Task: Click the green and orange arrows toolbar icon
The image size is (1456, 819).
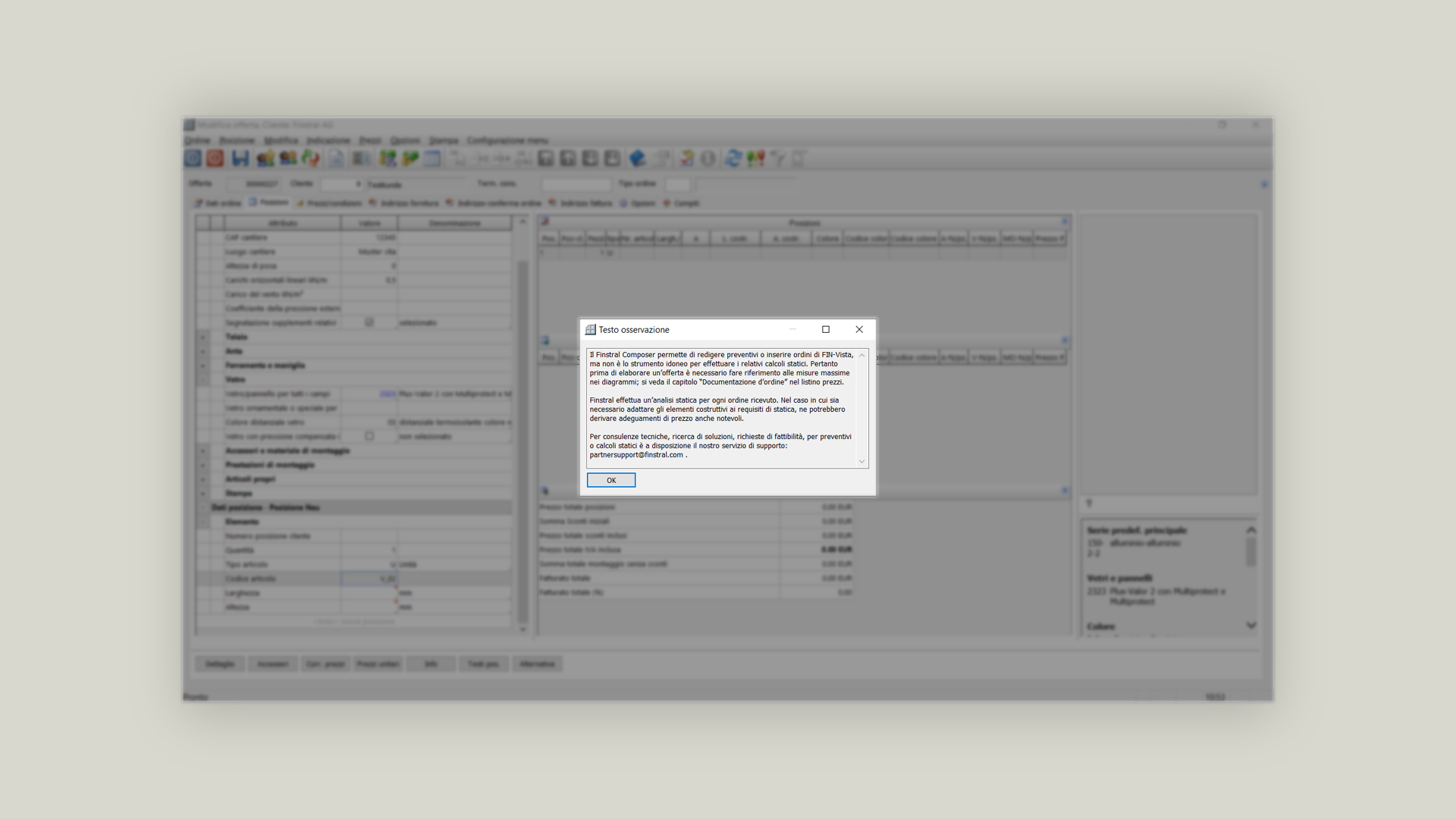Action: point(310,158)
